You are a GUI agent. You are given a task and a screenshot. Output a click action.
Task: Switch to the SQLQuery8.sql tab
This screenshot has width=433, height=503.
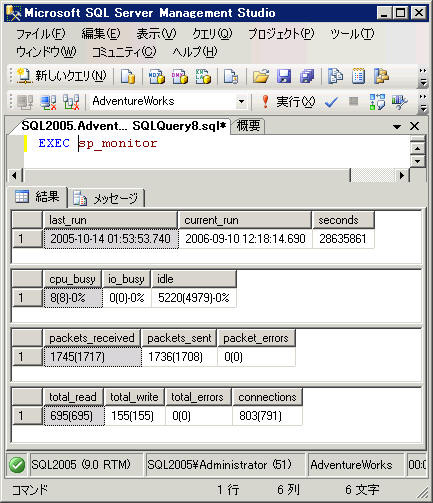click(123, 126)
